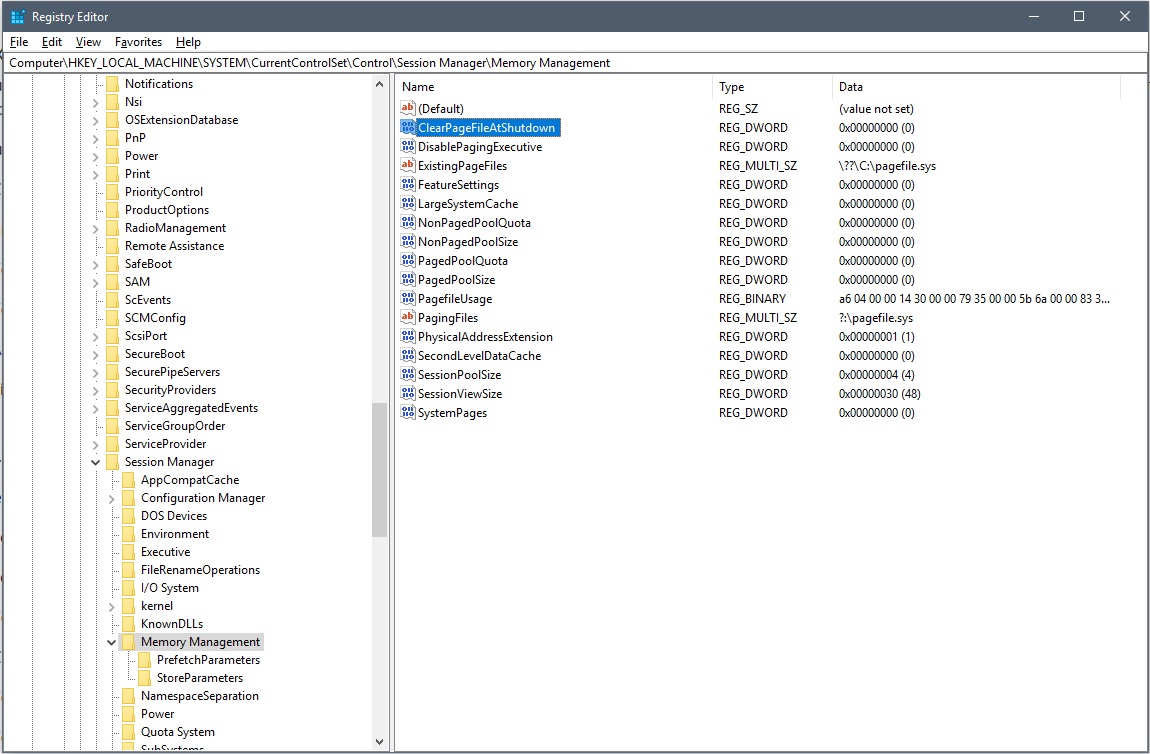Click the string icon next to ExistingPageFiles
Viewport: 1150px width, 754px height.
pos(408,165)
